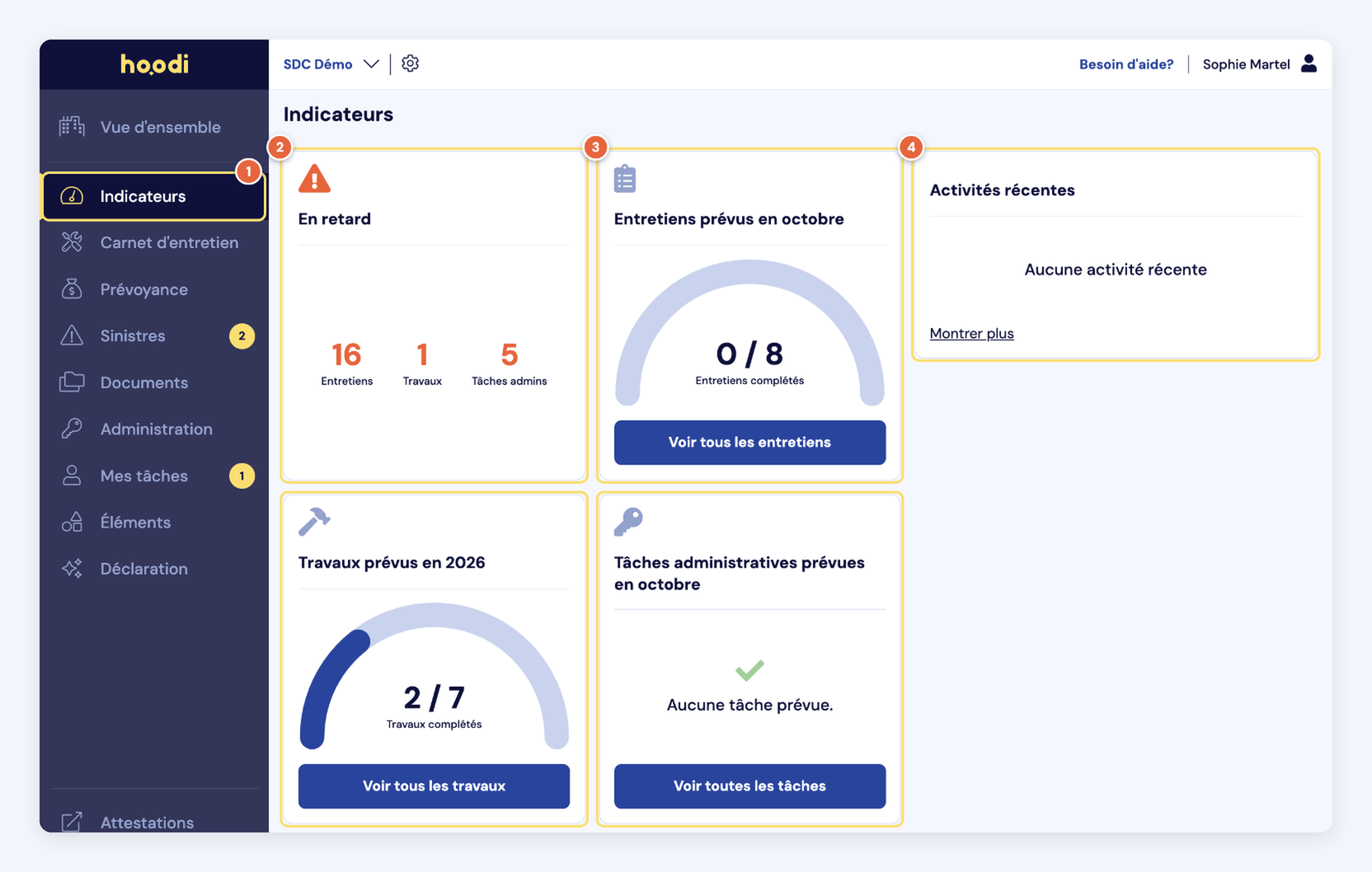The height and width of the screenshot is (872, 1372).
Task: Click the 16 Entretiens overdue count
Action: [x=346, y=363]
